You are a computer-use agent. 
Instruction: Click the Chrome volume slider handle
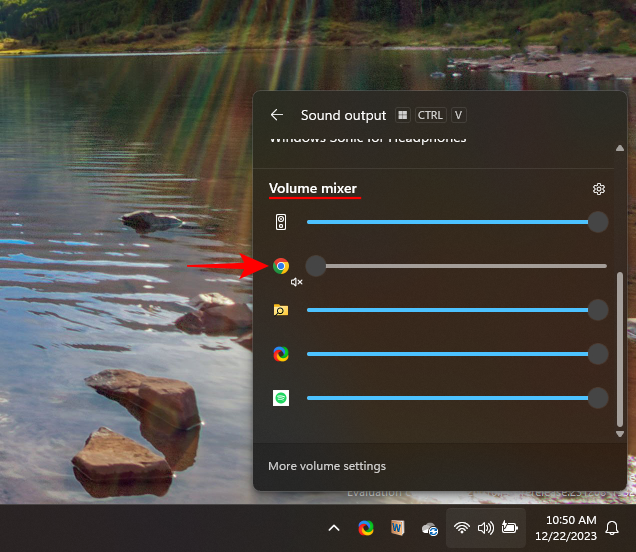pyautogui.click(x=316, y=266)
